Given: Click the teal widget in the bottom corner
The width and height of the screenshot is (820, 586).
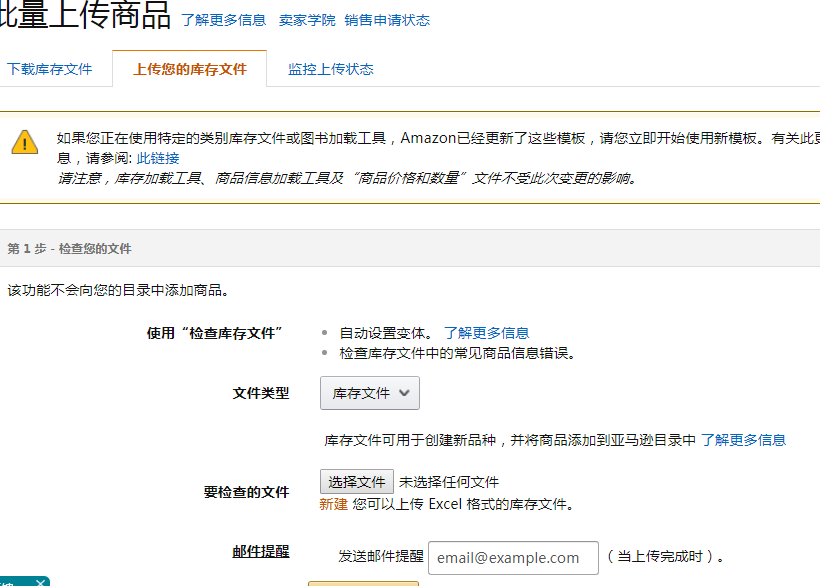Looking at the screenshot, I should (15, 582).
